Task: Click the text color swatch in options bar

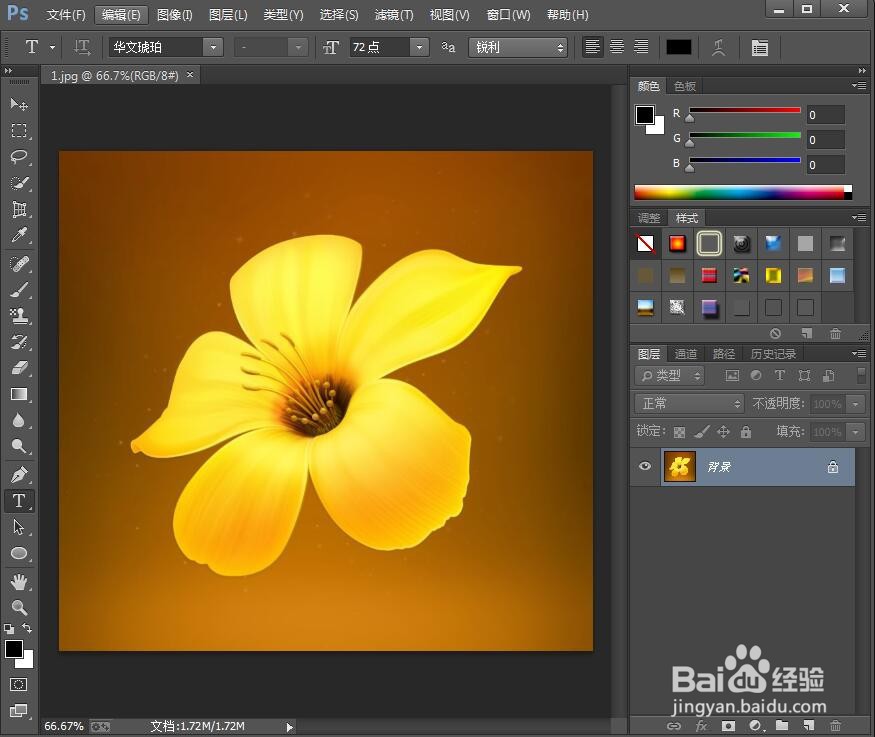Action: 679,47
